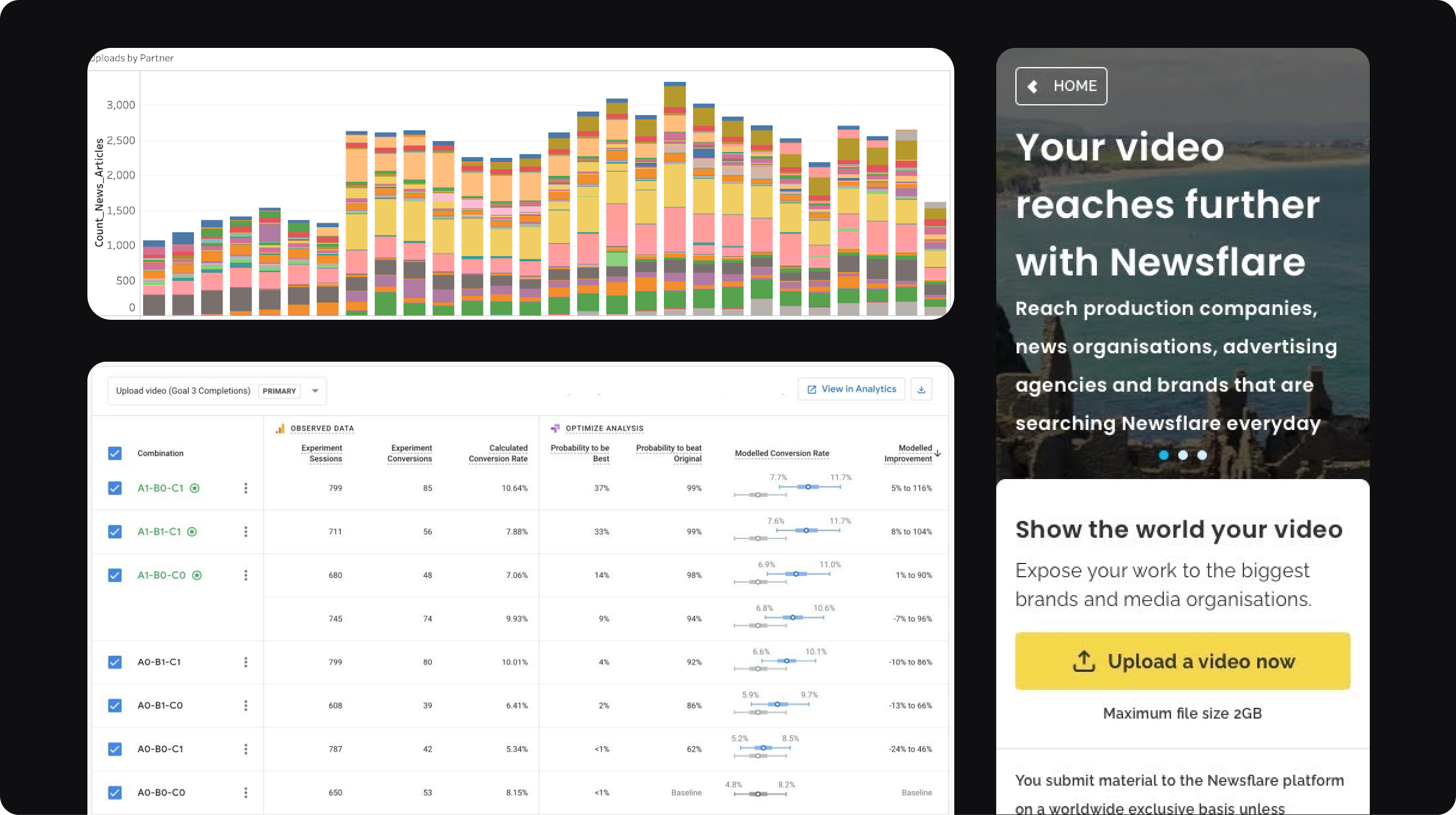Toggle the select-all Combination checkbox
1456x815 pixels.
point(115,453)
